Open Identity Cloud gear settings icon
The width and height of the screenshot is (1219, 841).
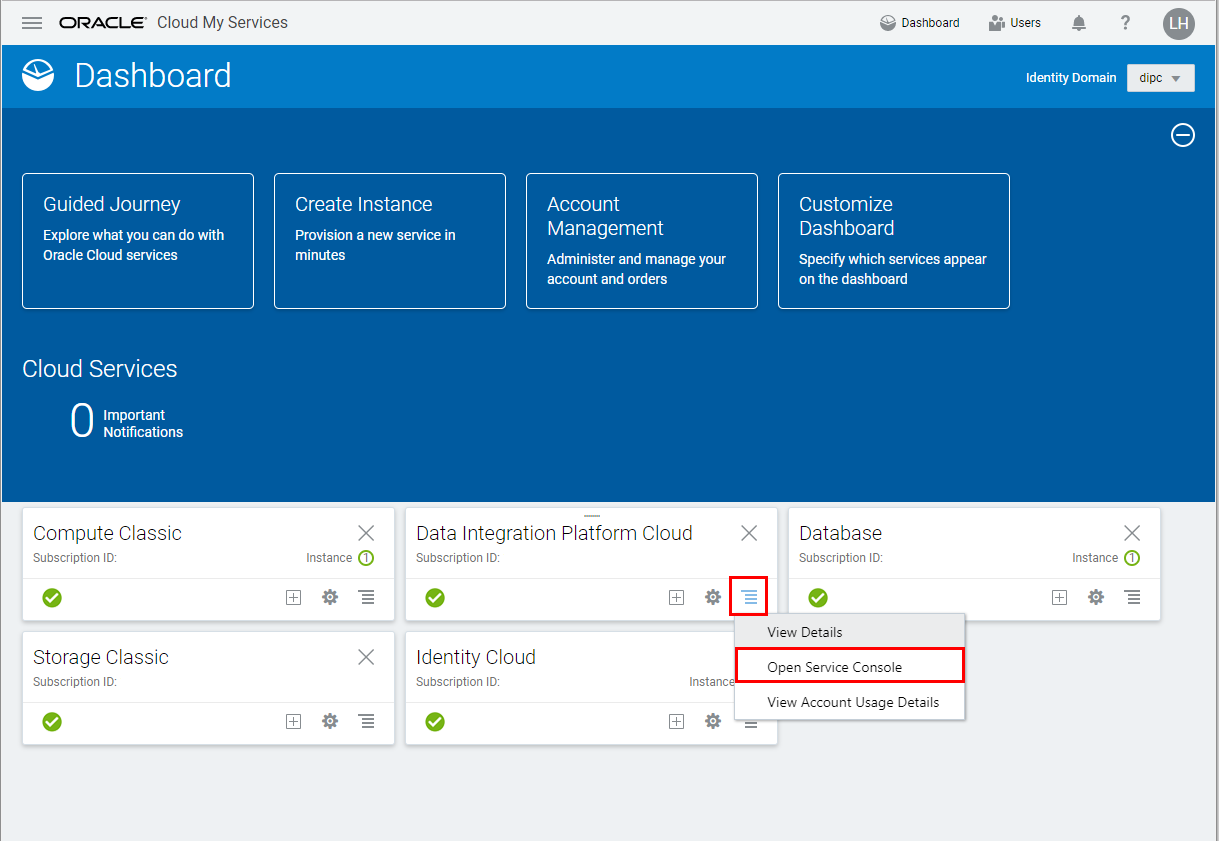[x=713, y=721]
